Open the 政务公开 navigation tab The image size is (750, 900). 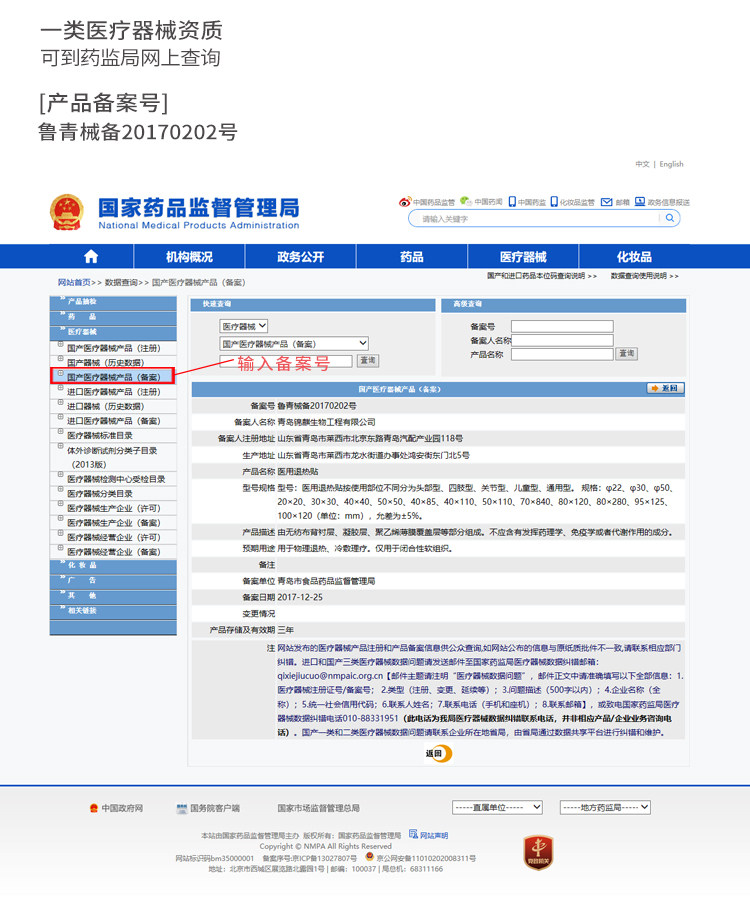(301, 257)
